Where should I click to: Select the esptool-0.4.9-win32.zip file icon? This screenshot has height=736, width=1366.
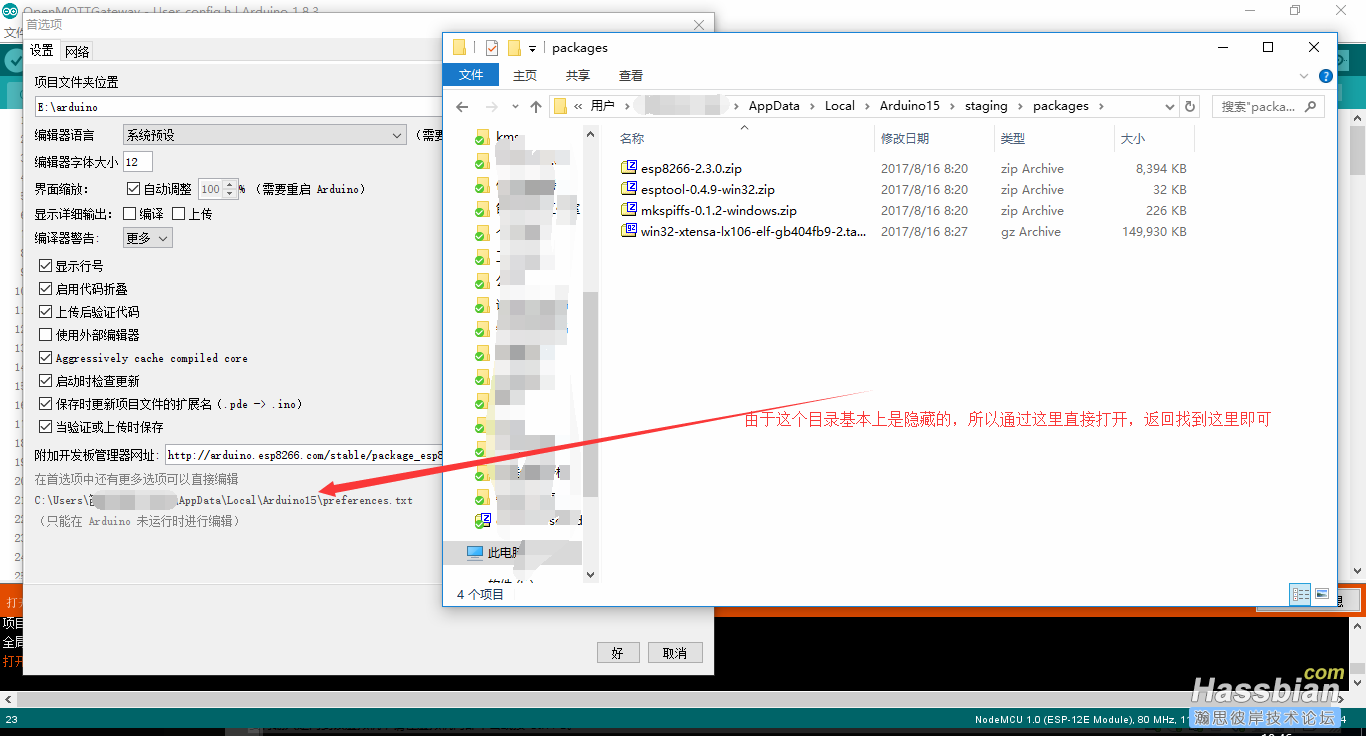[x=629, y=189]
